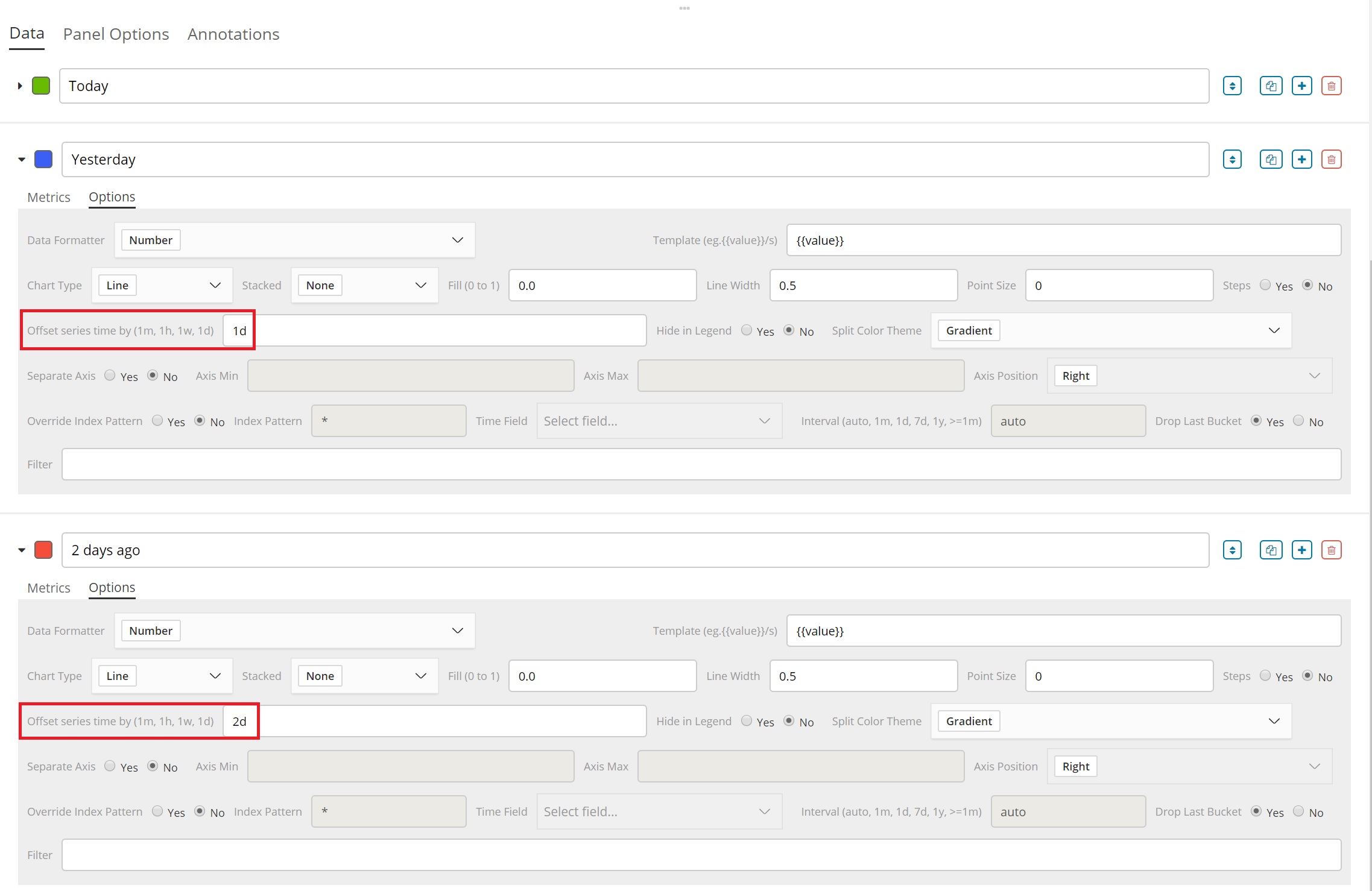Image resolution: width=1372 pixels, height=891 pixels.
Task: Open the Annotations tab
Action: pos(233,34)
